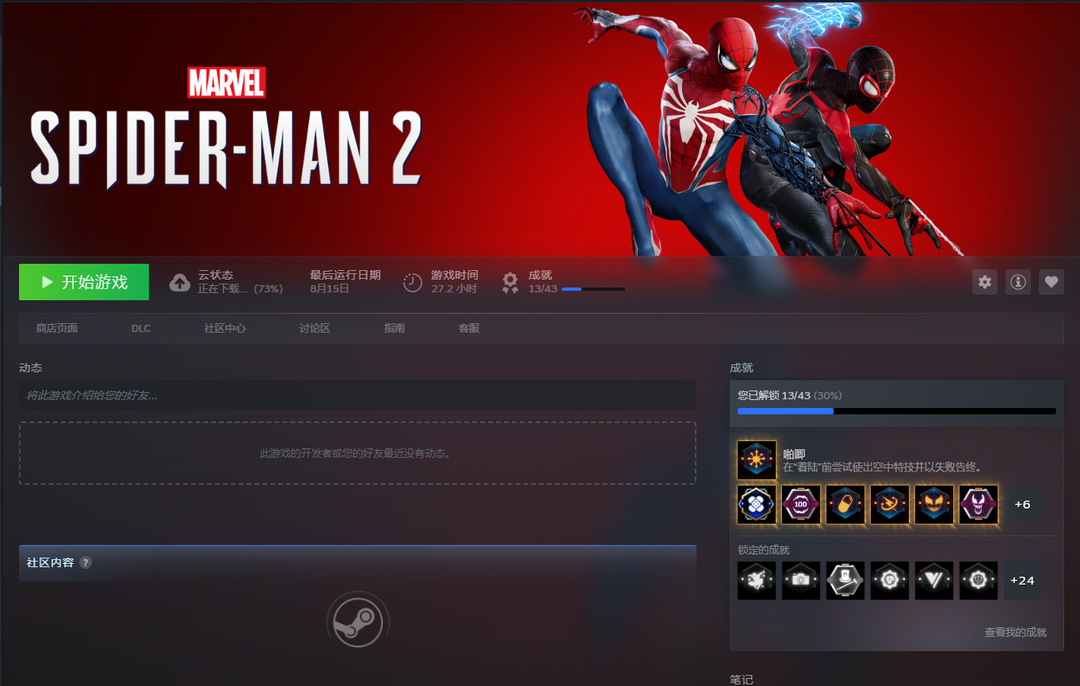This screenshot has height=686, width=1080.
Task: Select the lightning swirl achievement badge
Action: coord(889,504)
